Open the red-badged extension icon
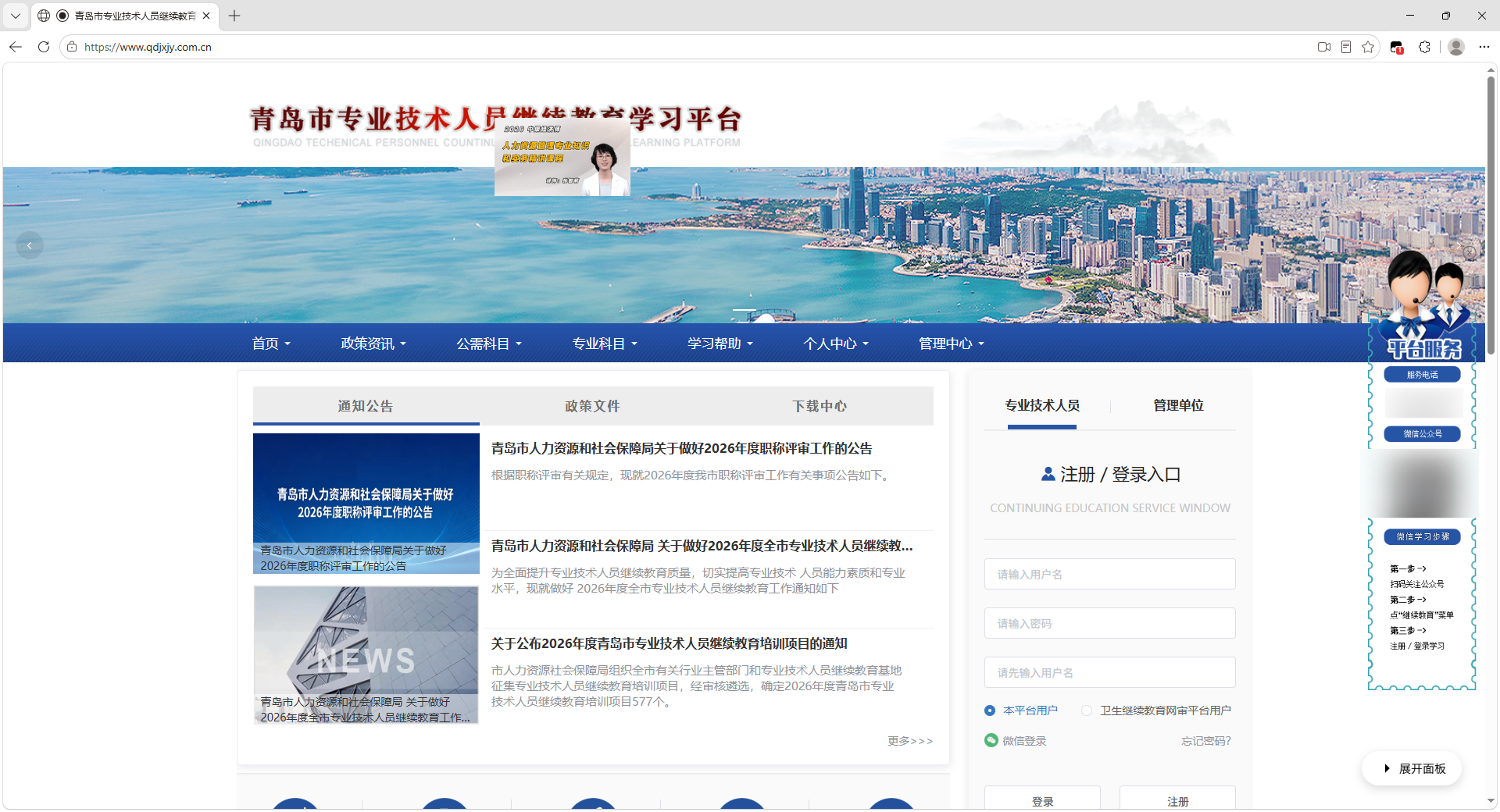The image size is (1500, 812). tap(1397, 48)
